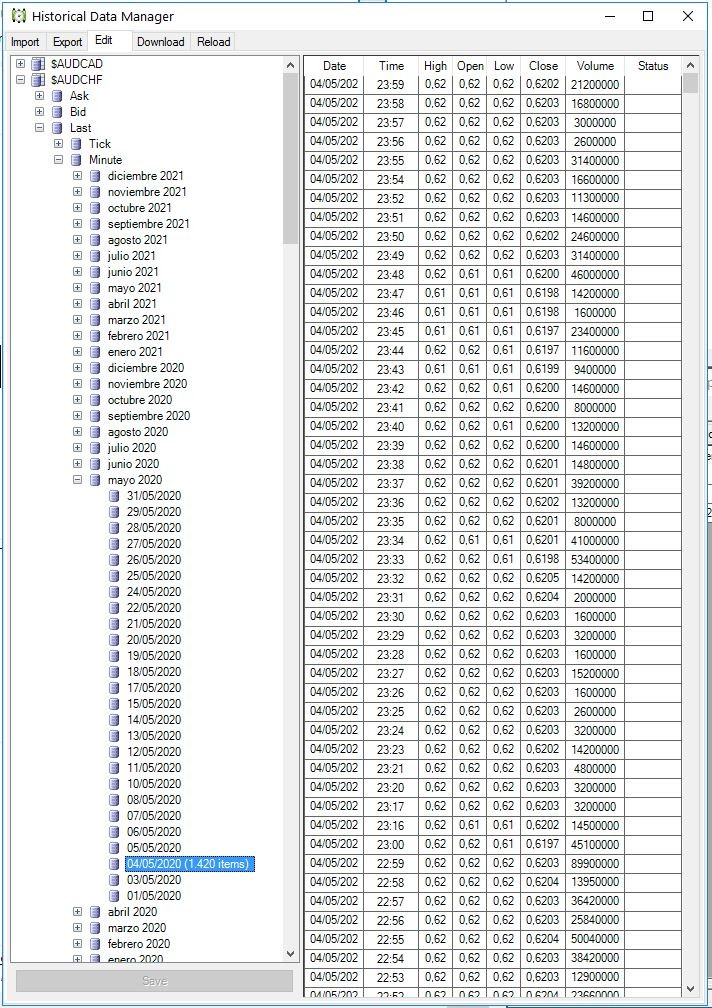Click the data table scroll down arrow
Viewport: 712px width, 1008px height.
pos(690,989)
